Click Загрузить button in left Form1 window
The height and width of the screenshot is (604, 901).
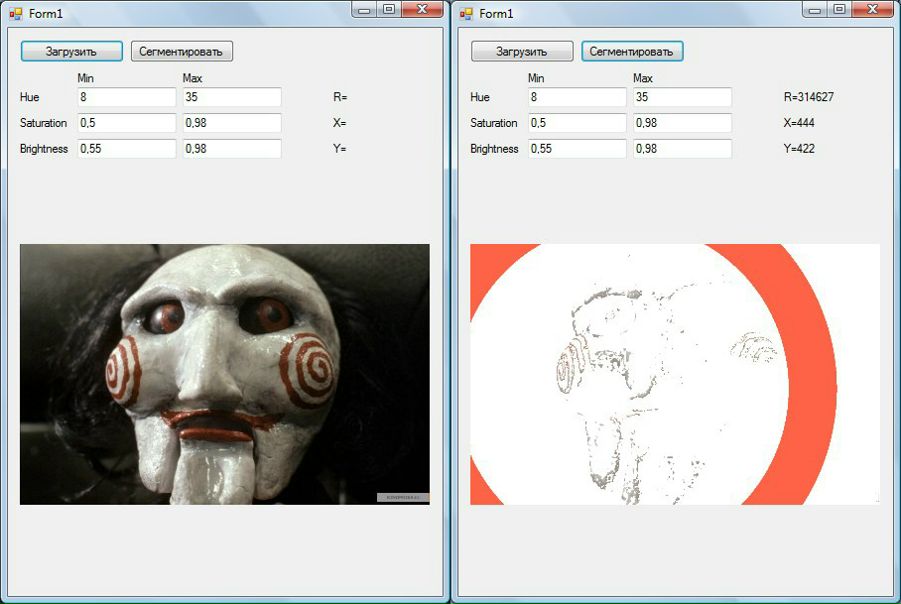point(72,51)
